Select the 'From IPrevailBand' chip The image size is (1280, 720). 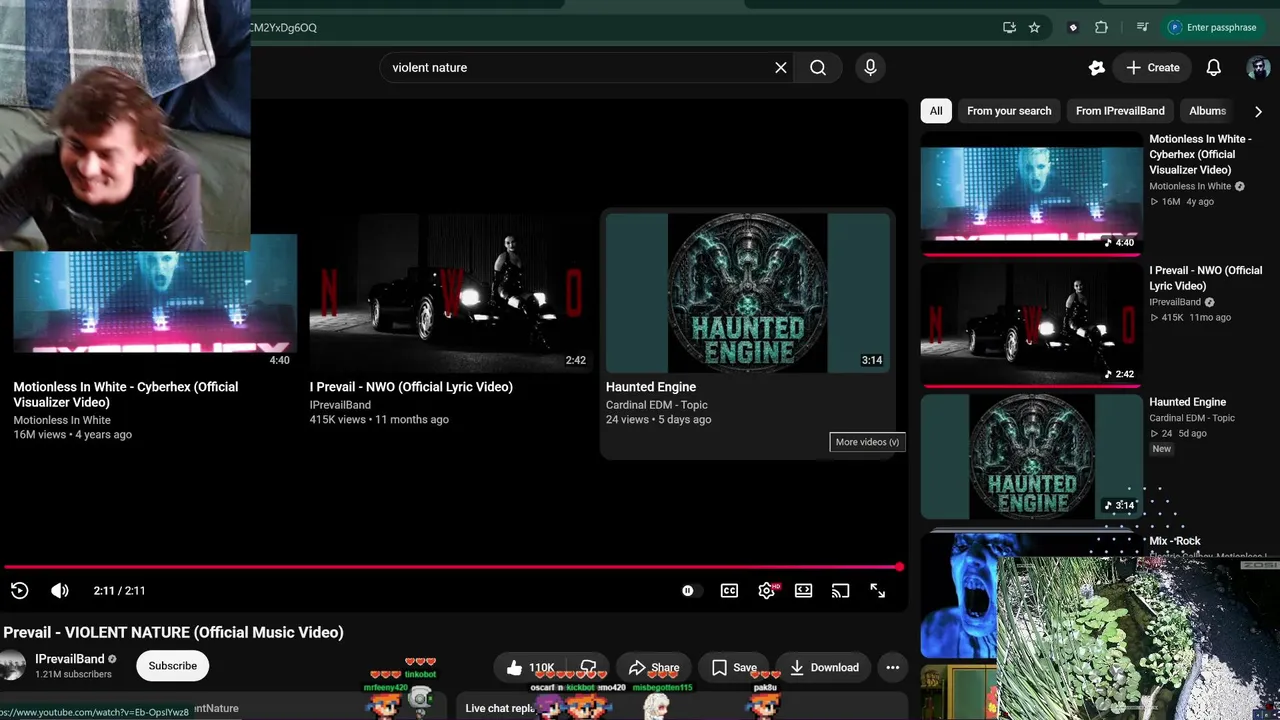[1120, 111]
